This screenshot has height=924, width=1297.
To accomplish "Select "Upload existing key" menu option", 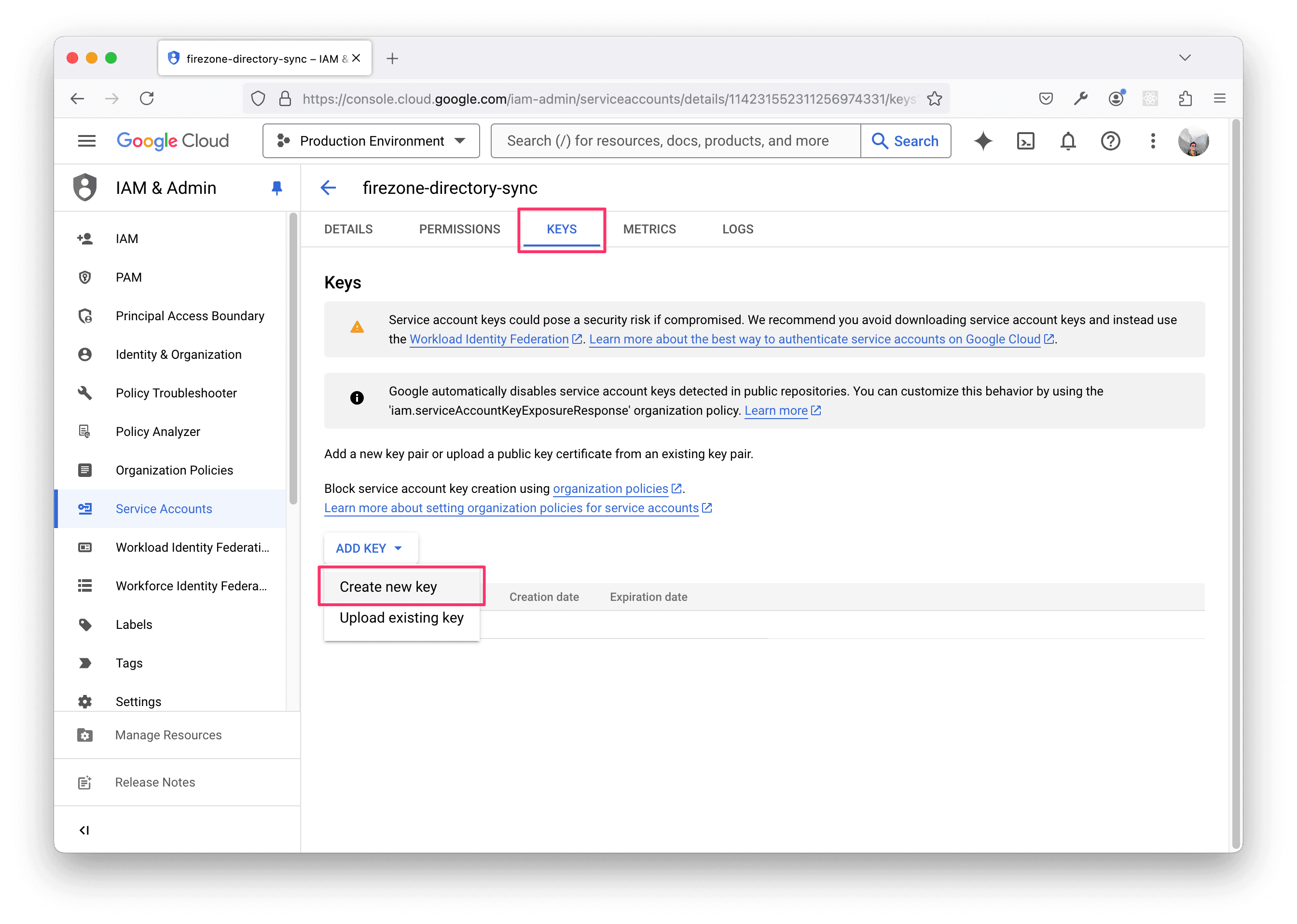I will (400, 617).
